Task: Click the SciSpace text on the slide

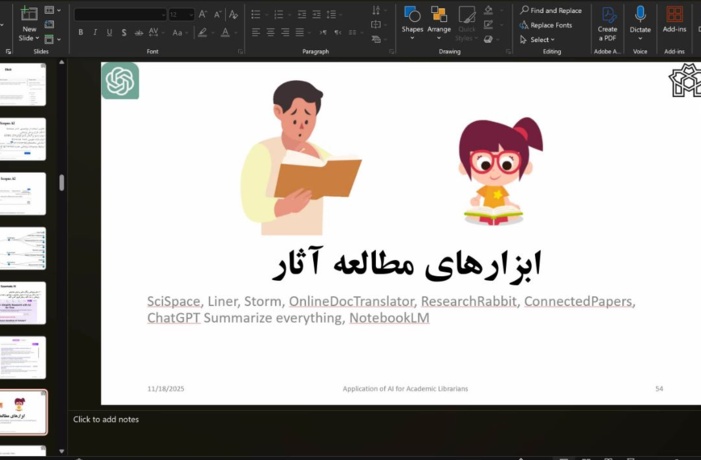Action: click(173, 301)
